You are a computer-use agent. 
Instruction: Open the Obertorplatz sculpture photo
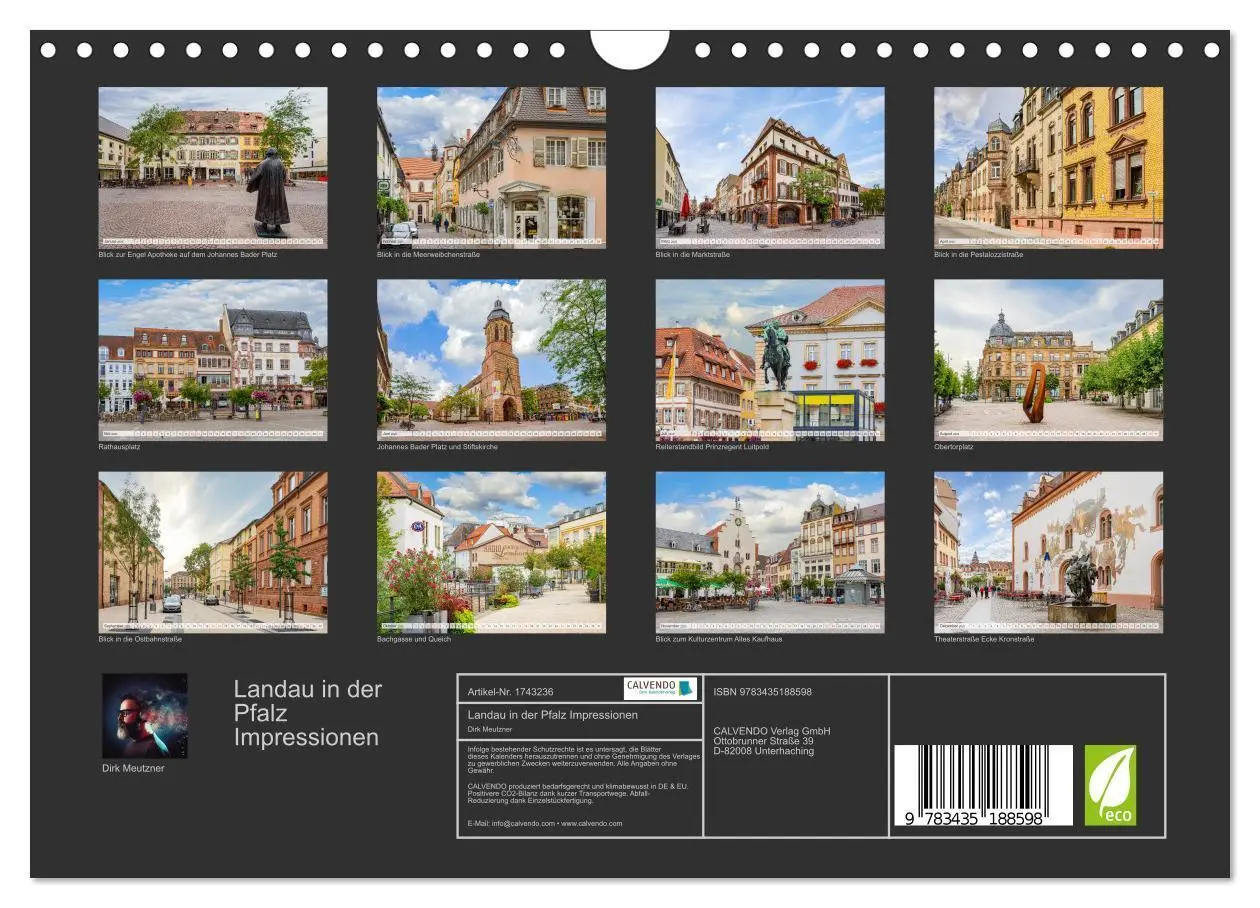[x=1049, y=360]
